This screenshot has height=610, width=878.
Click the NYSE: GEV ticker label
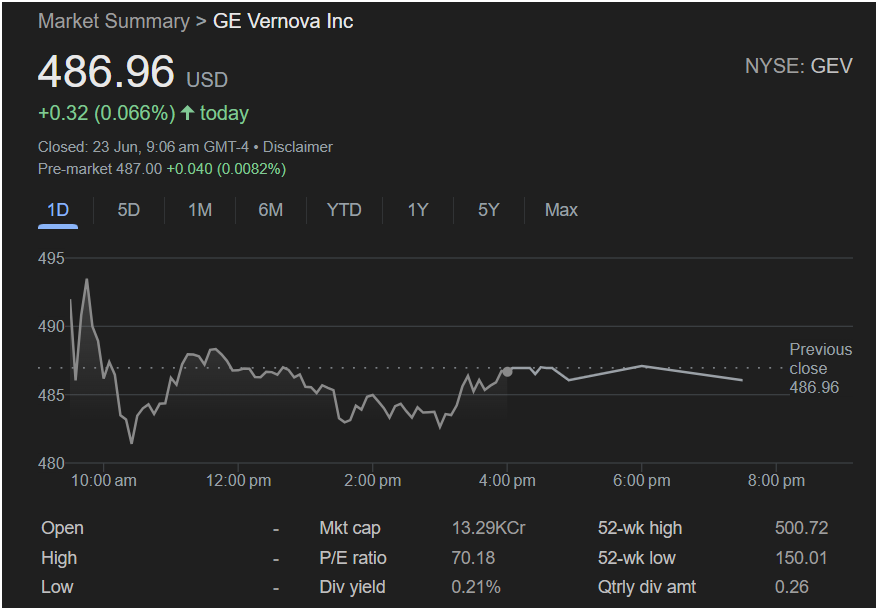tap(798, 66)
